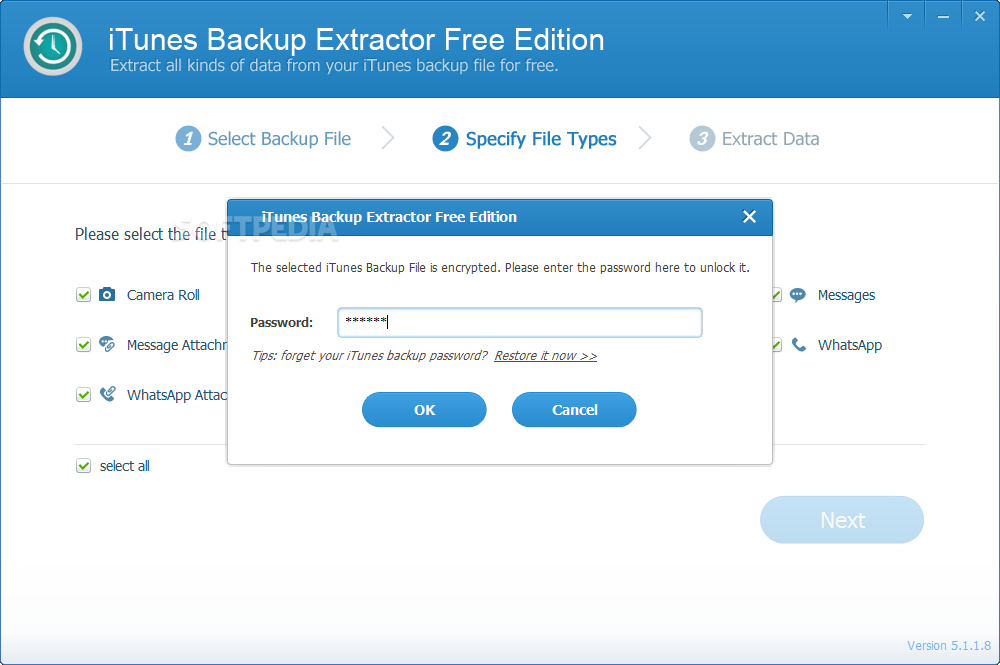Click the Message Attachments icon
This screenshot has width=1000, height=665.
coord(107,344)
